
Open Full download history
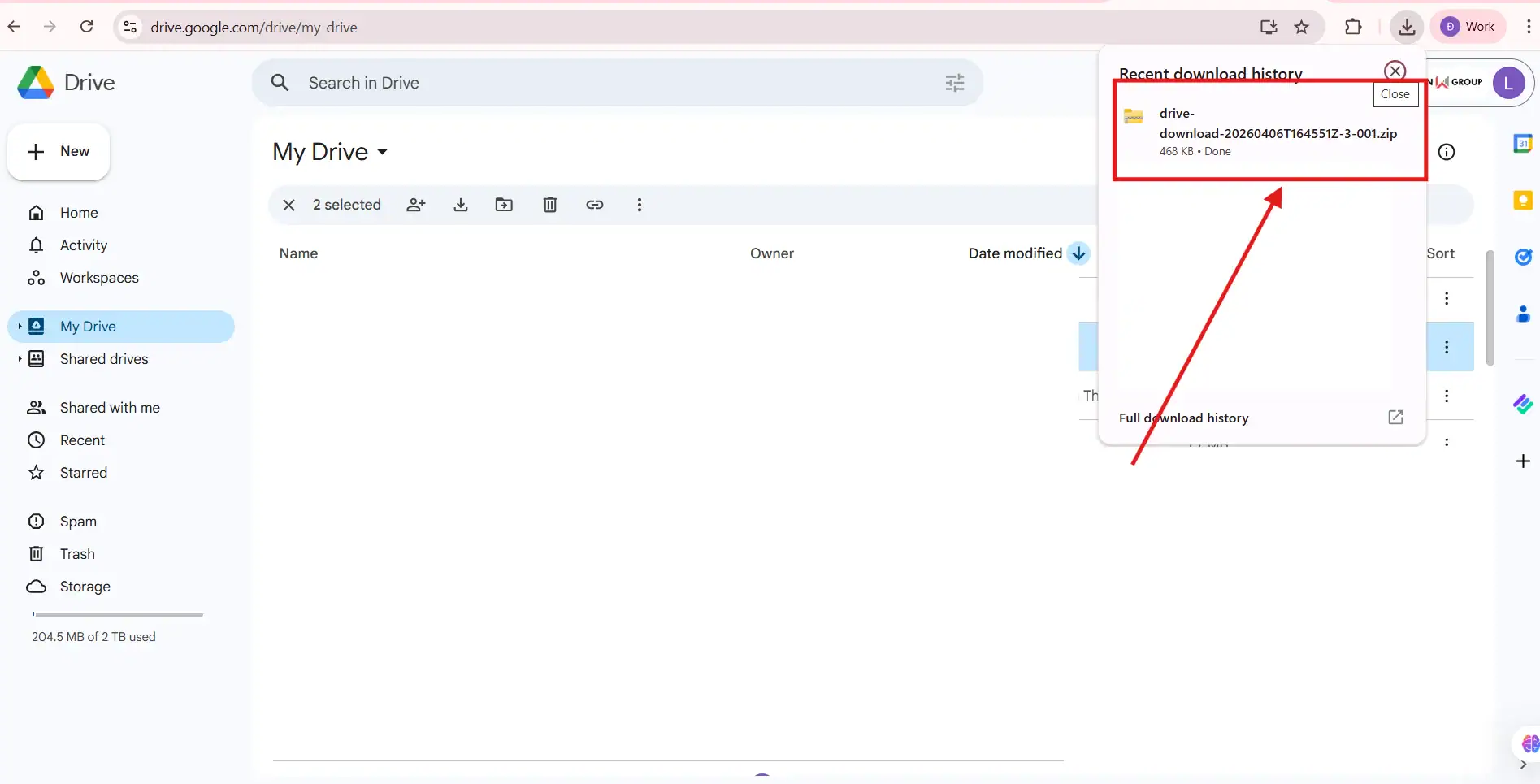(1183, 418)
